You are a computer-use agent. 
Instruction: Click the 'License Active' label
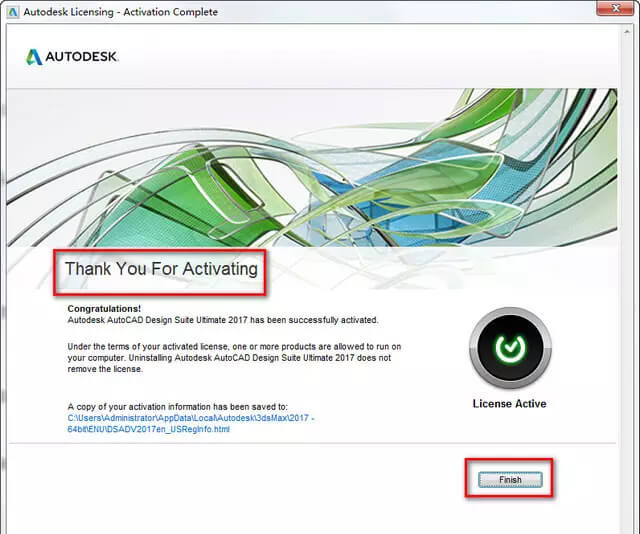(509, 404)
